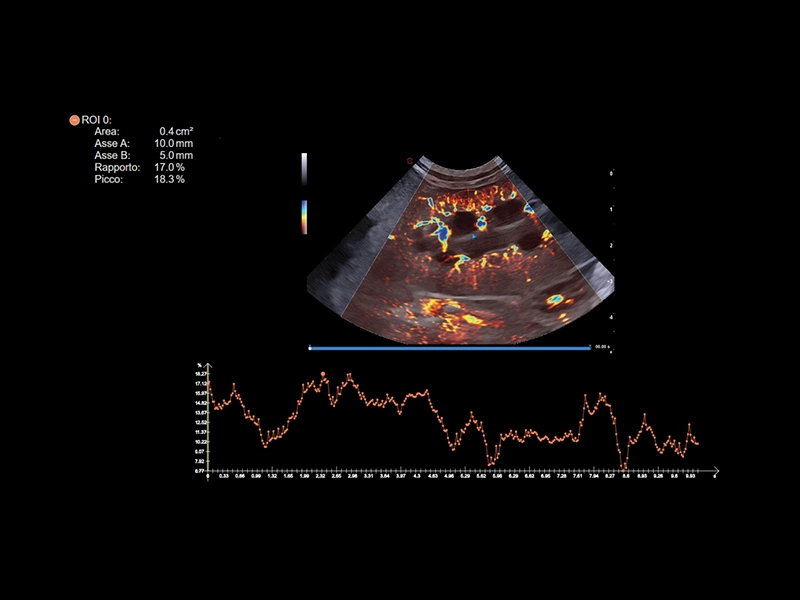Click depth marker 1 on scale
Image resolution: width=800 pixels, height=600 pixels.
(x=611, y=210)
